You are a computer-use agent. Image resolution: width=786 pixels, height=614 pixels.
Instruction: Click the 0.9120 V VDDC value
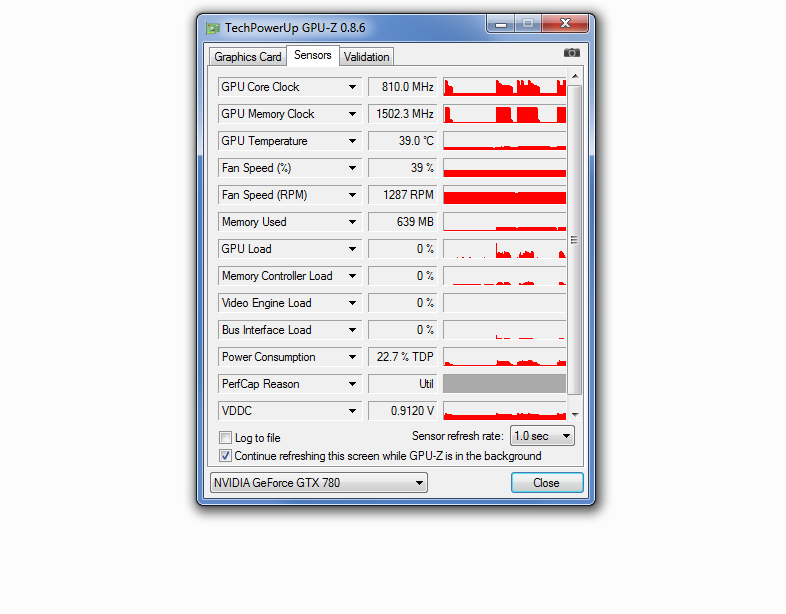403,411
